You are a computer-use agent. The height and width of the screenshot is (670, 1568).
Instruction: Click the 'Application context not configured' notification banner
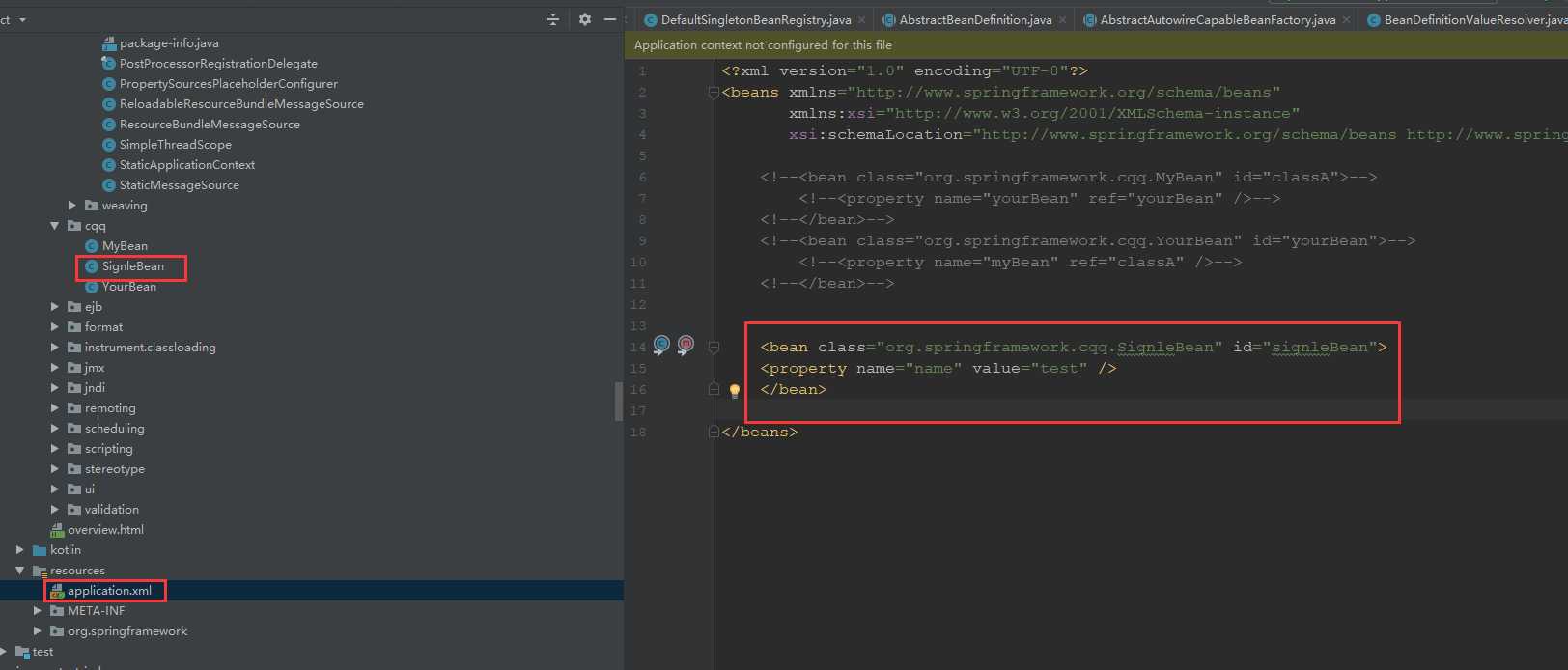click(1096, 45)
